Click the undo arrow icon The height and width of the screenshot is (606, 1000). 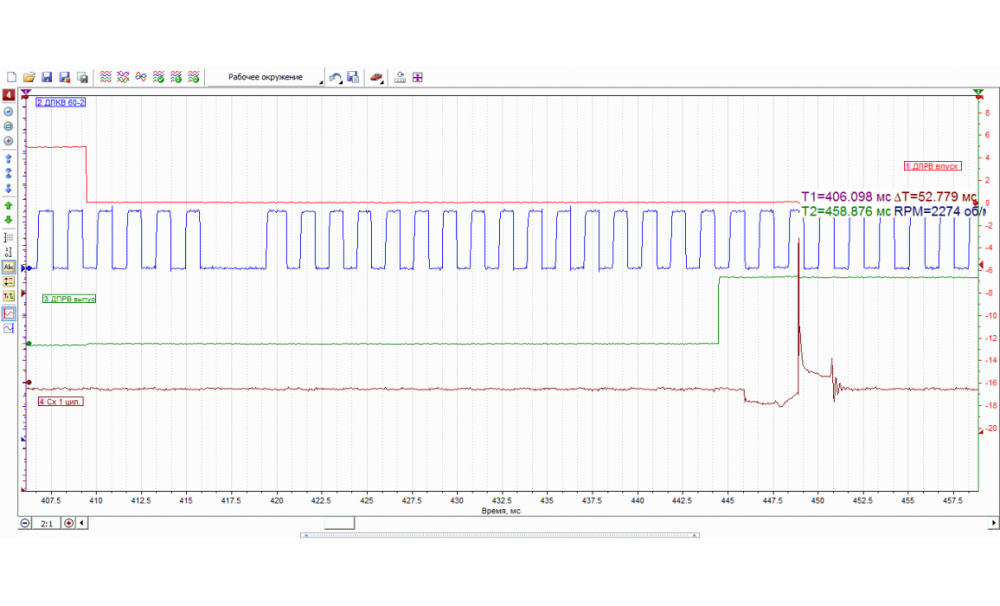pyautogui.click(x=336, y=77)
